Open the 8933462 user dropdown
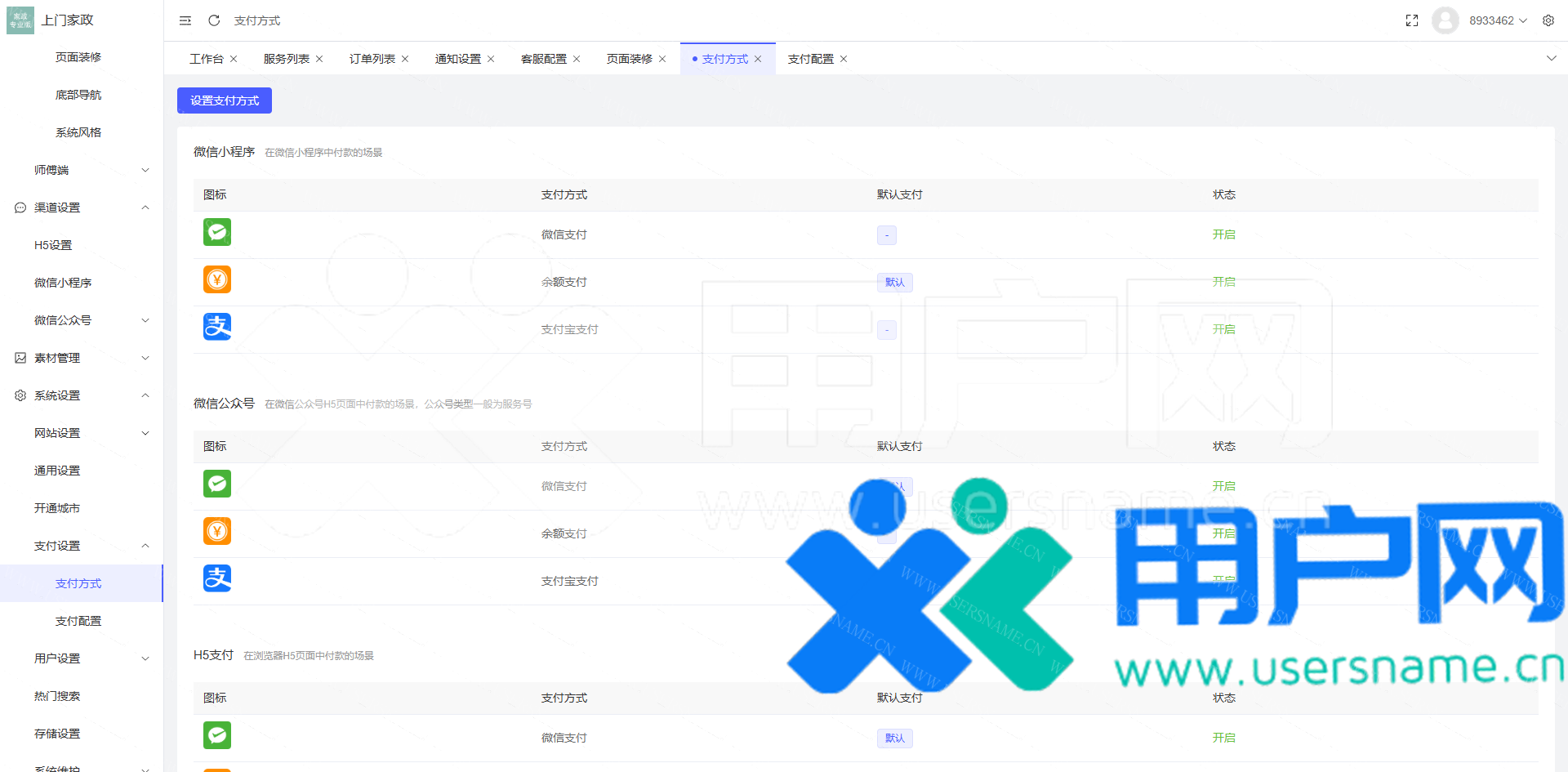The height and width of the screenshot is (772, 1568). (1497, 20)
